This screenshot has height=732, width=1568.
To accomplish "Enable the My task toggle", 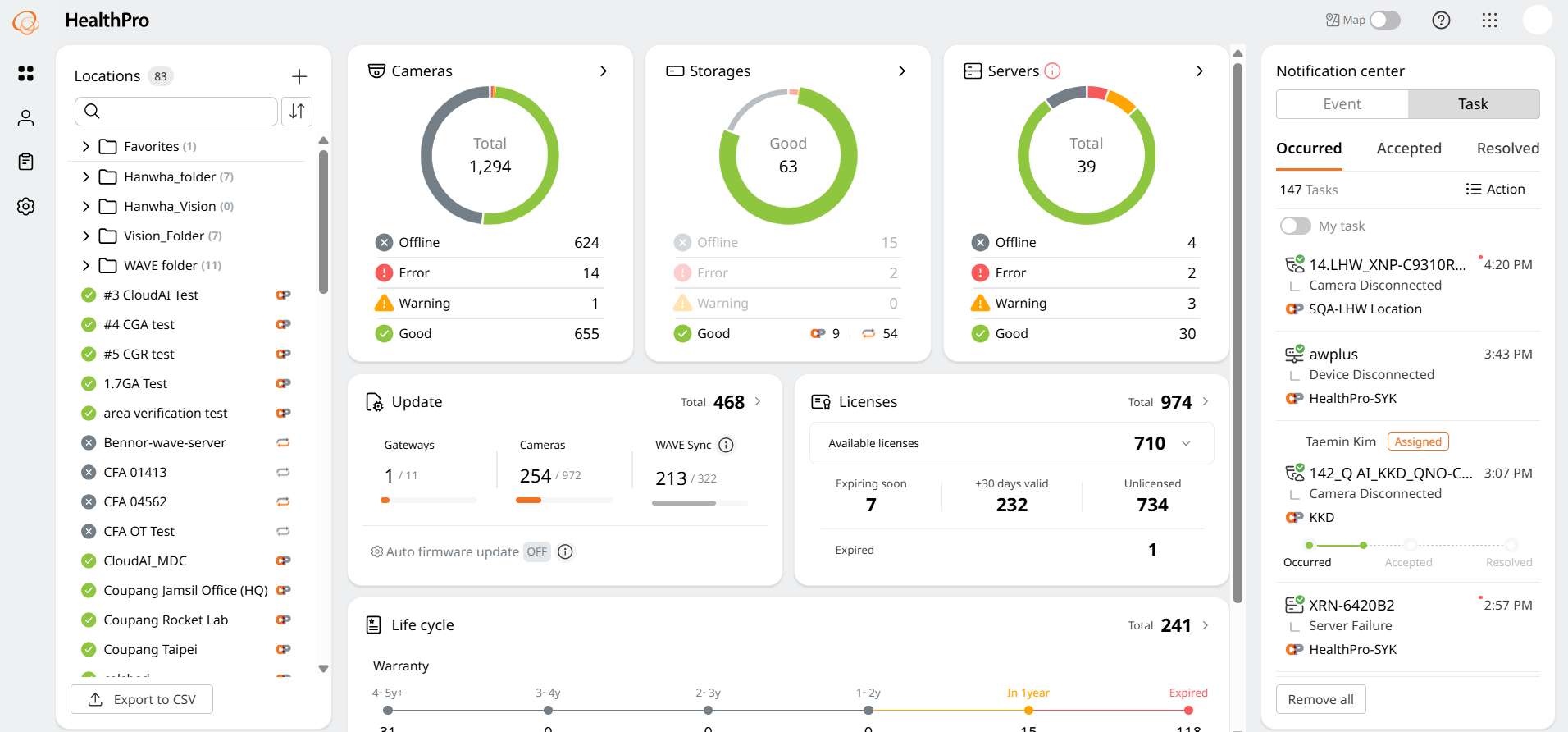I will tap(1296, 226).
